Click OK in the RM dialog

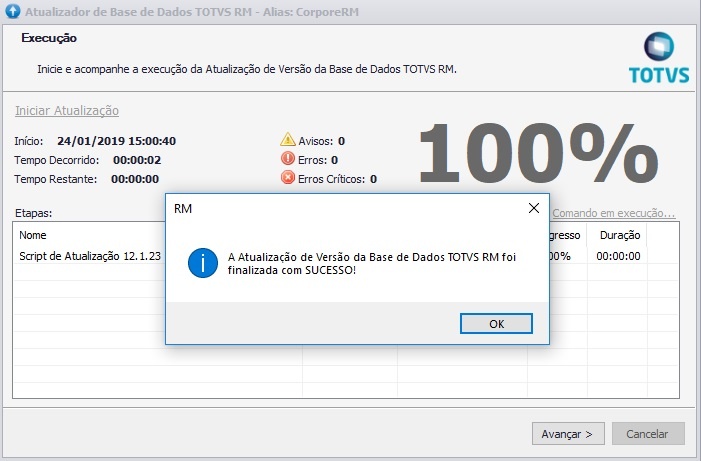tap(496, 323)
